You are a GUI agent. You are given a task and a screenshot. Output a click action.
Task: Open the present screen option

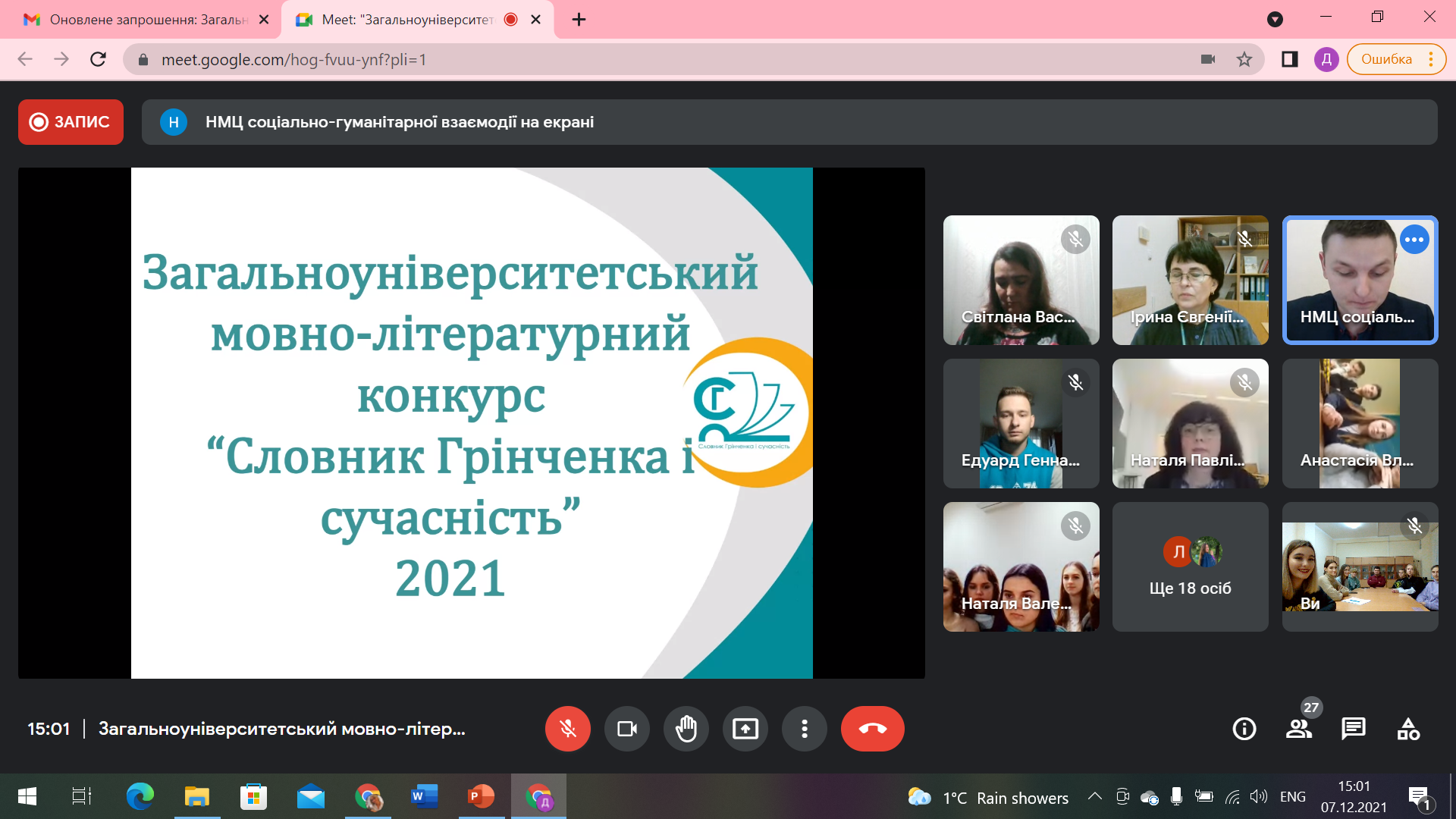pos(745,729)
